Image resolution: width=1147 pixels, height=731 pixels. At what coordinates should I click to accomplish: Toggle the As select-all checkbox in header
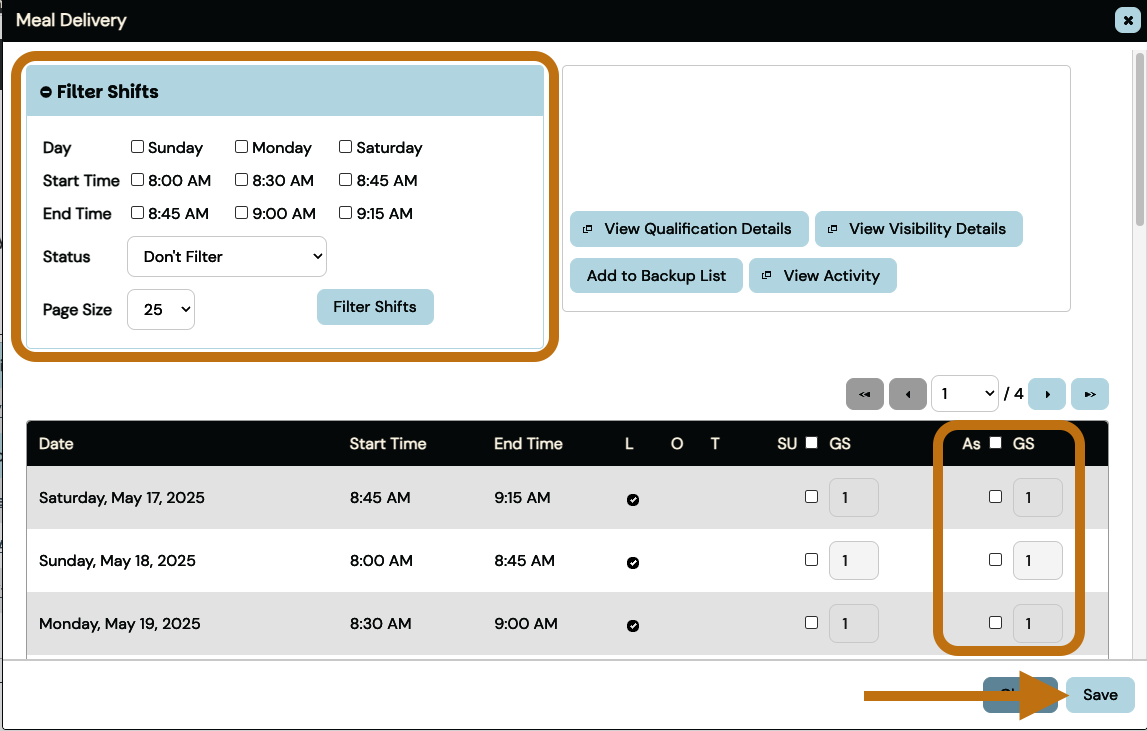pos(995,443)
